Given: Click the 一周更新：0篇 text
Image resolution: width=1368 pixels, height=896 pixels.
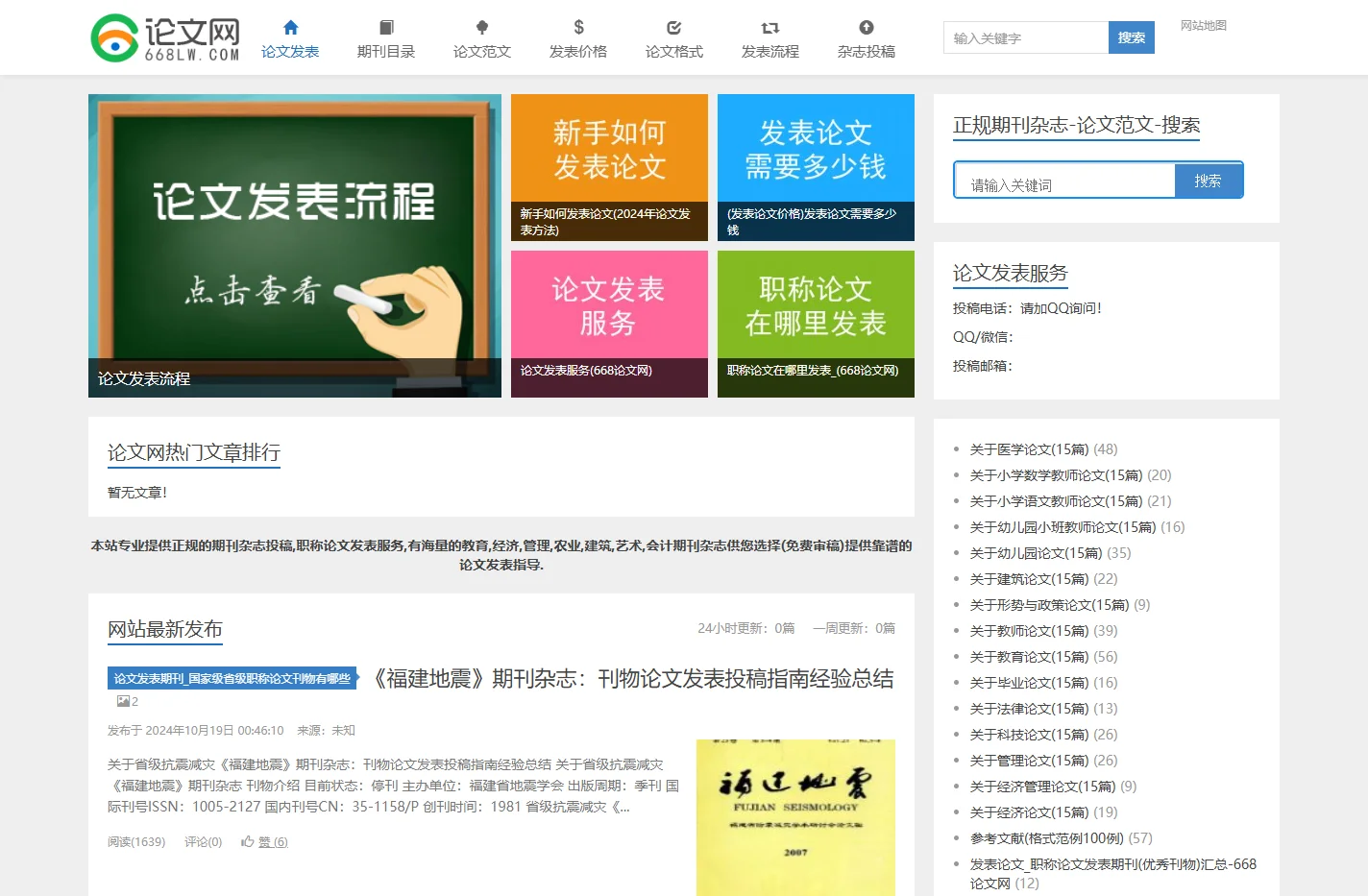Looking at the screenshot, I should click(854, 628).
